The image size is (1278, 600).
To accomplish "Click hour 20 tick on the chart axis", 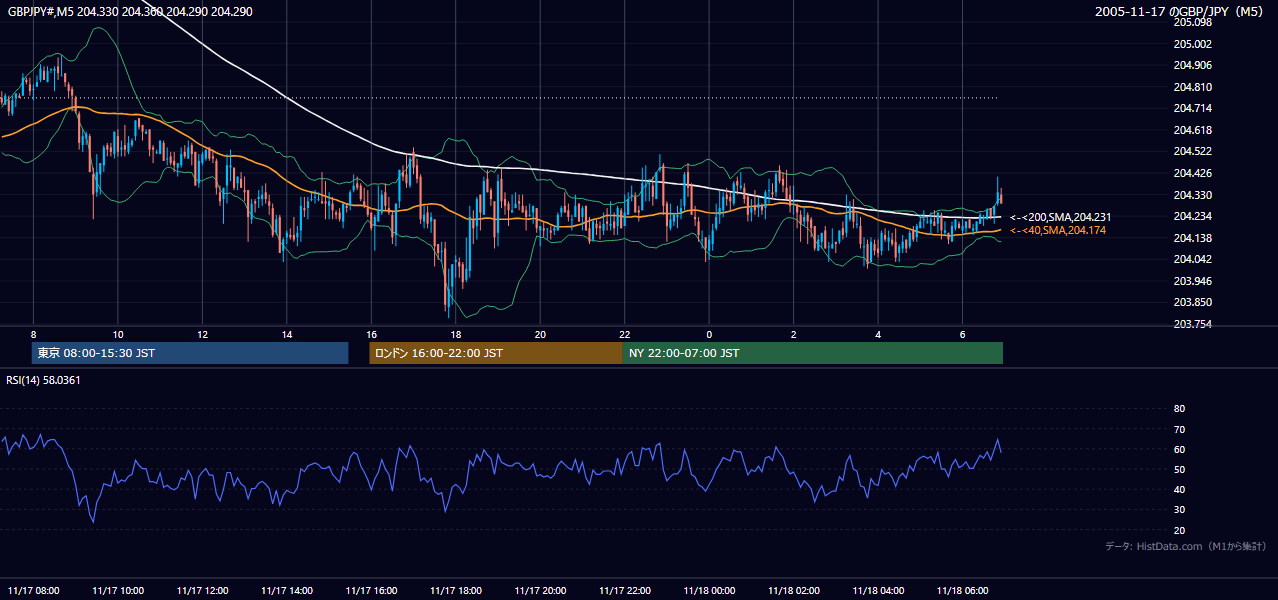I will pos(540,334).
